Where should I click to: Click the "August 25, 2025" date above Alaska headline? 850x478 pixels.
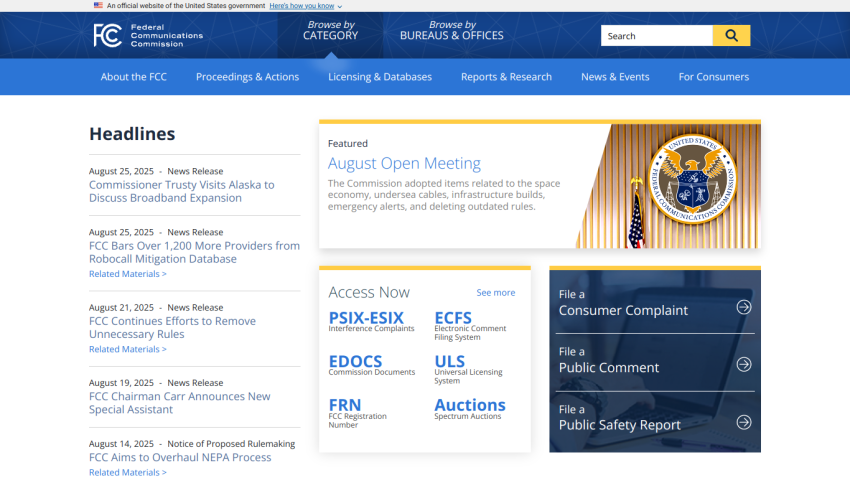coord(121,171)
